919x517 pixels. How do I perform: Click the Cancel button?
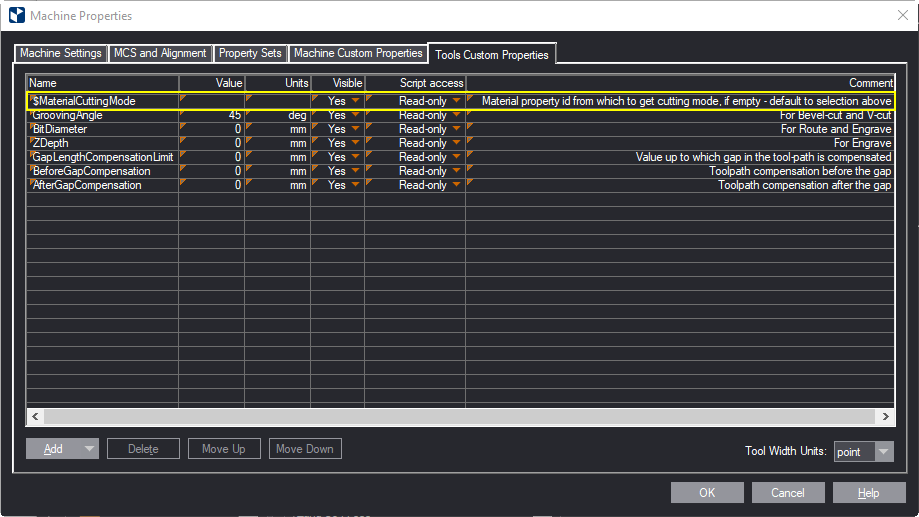[x=788, y=492]
